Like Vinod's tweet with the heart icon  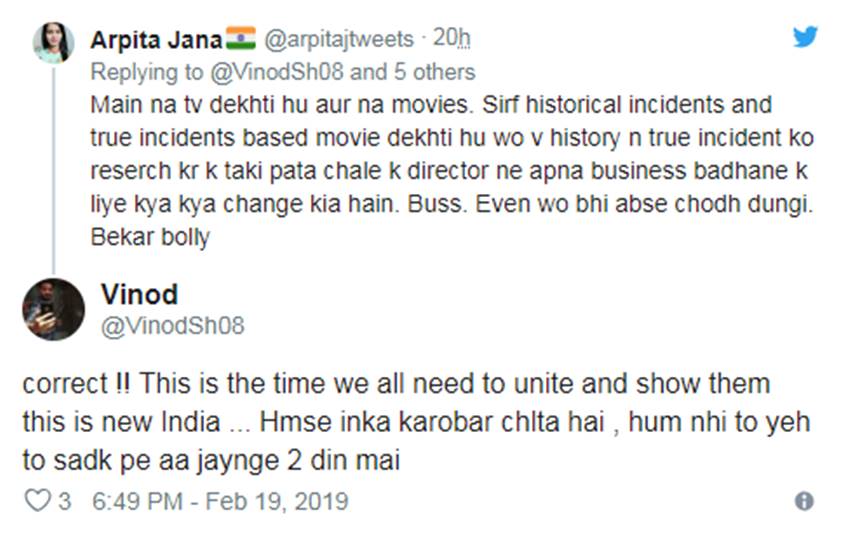coord(36,502)
